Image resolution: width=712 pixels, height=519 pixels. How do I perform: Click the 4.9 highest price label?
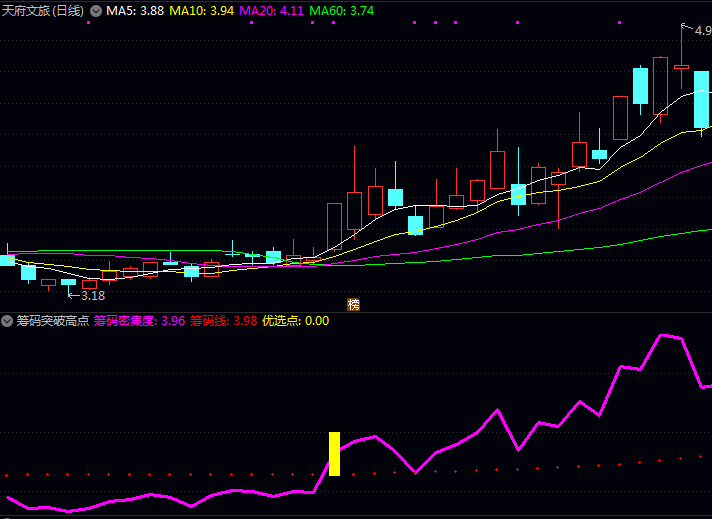point(703,30)
